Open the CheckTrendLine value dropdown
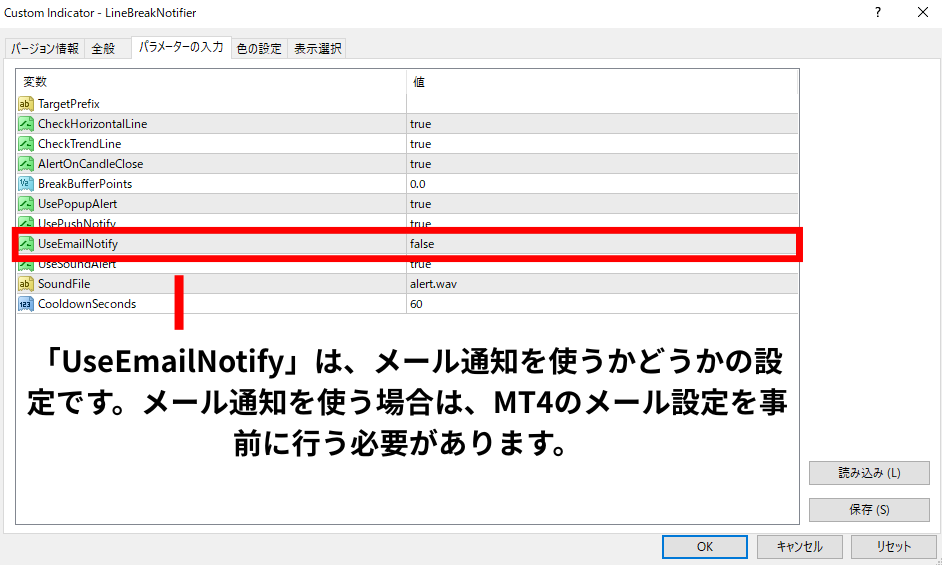Screen dimensions: 942x565 click(600, 144)
